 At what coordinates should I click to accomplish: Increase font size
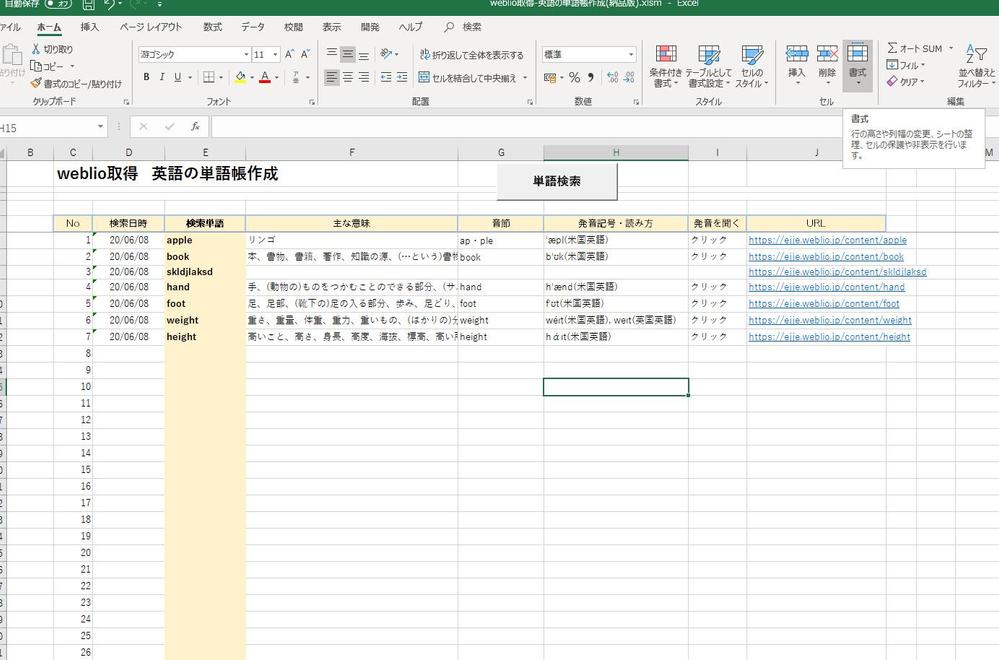click(289, 55)
